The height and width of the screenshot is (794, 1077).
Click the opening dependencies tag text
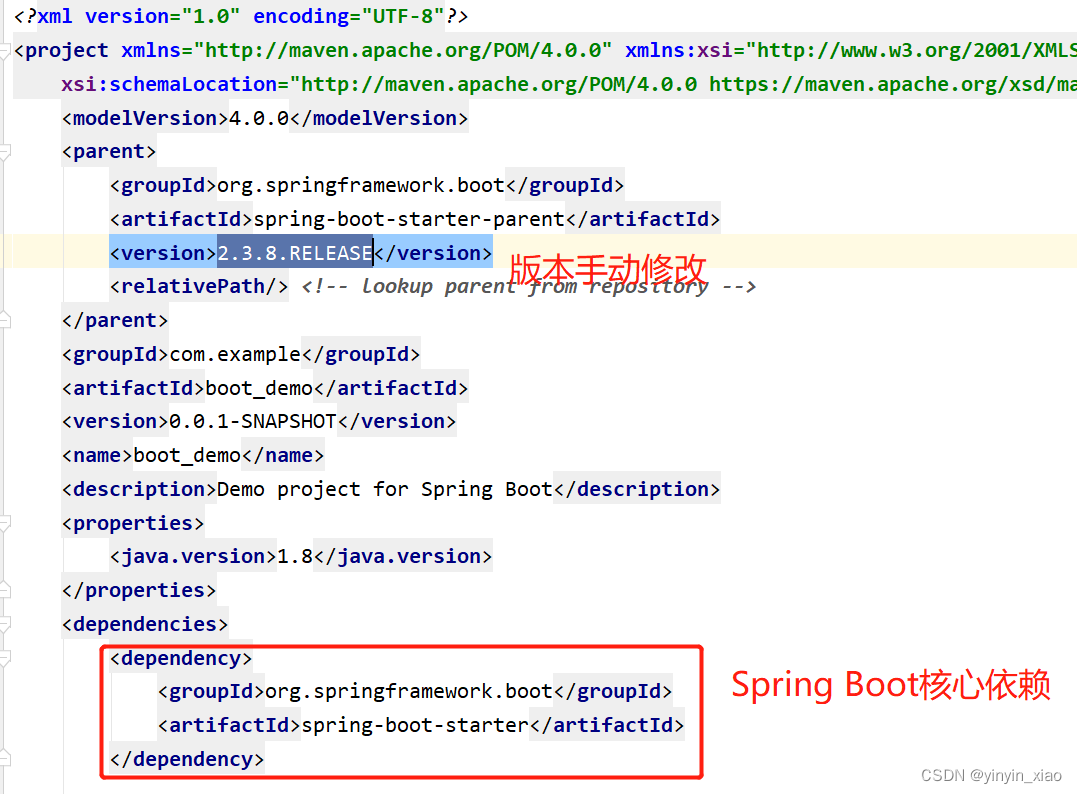coord(145,624)
